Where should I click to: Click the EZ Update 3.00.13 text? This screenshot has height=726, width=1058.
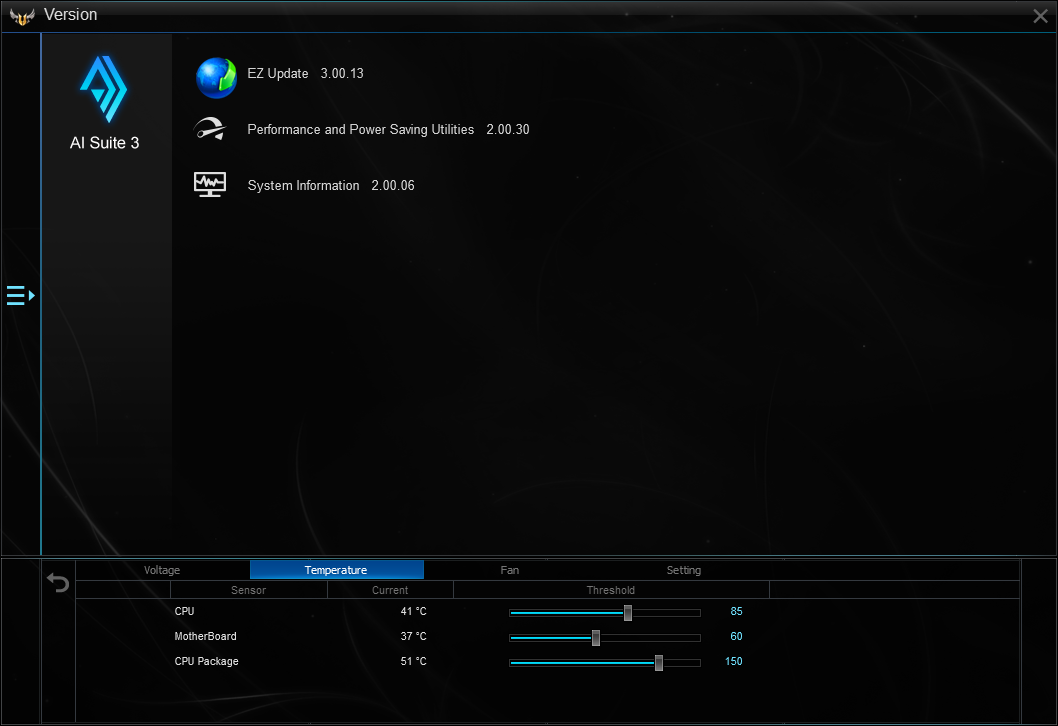pyautogui.click(x=305, y=74)
